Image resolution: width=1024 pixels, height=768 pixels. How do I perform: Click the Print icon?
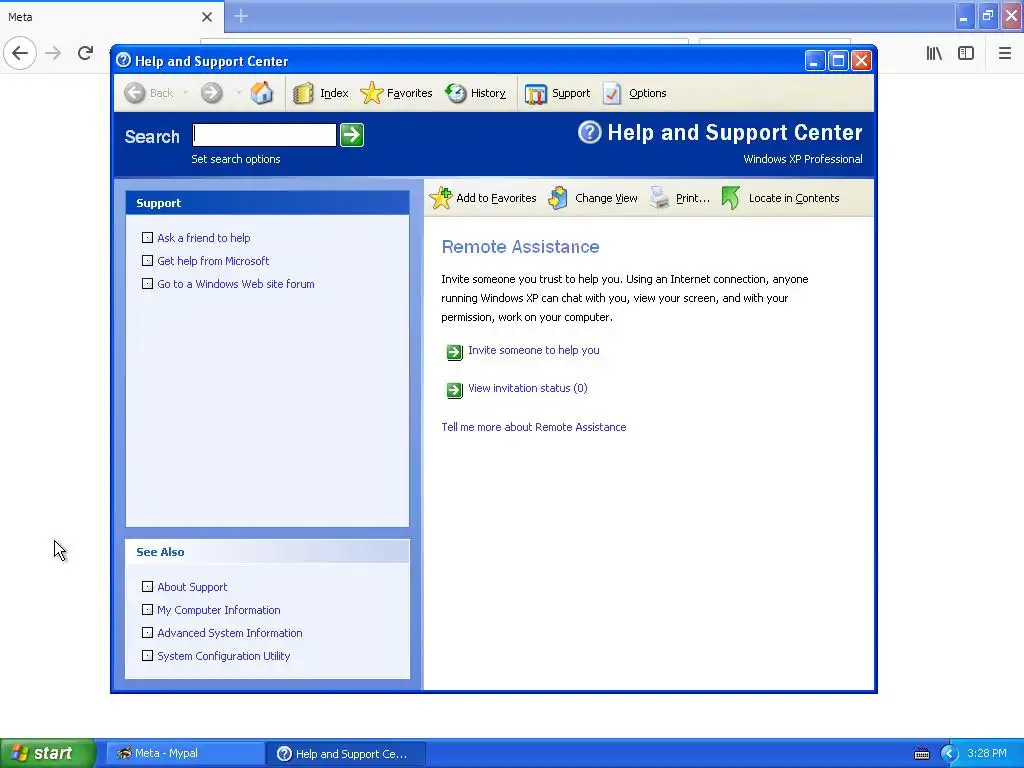(660, 198)
